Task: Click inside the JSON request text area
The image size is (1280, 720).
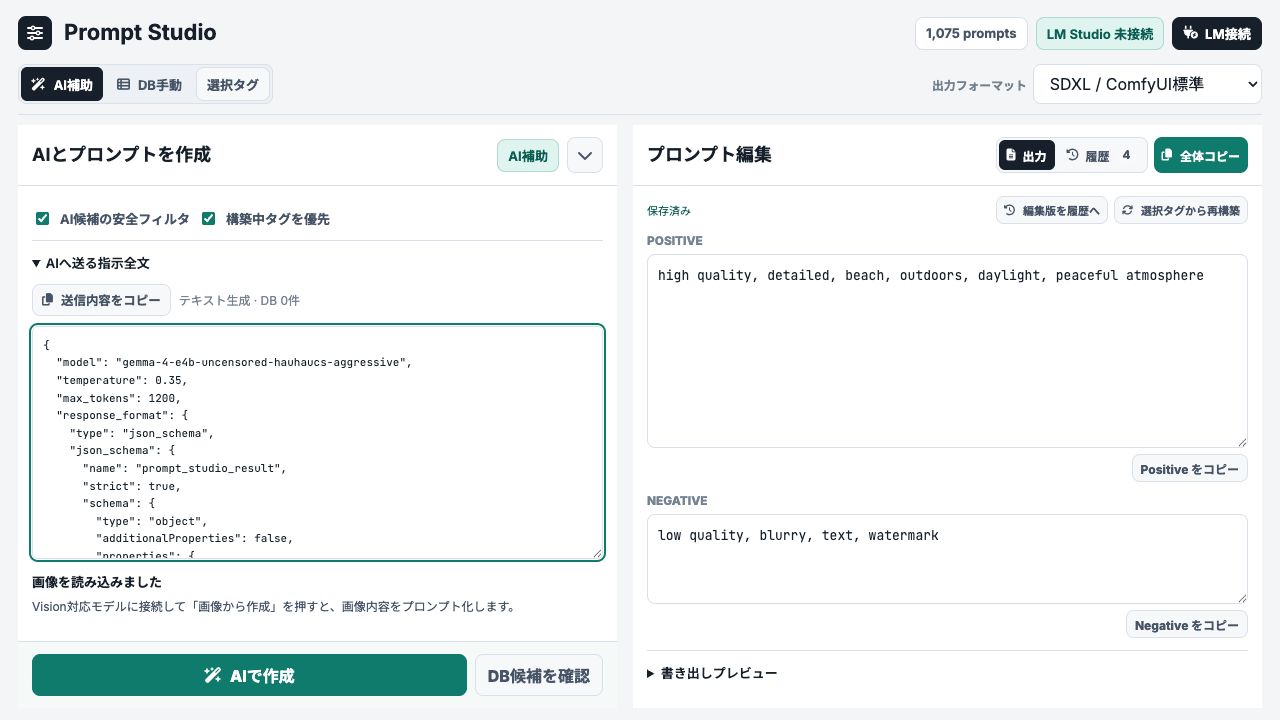Action: click(x=318, y=442)
